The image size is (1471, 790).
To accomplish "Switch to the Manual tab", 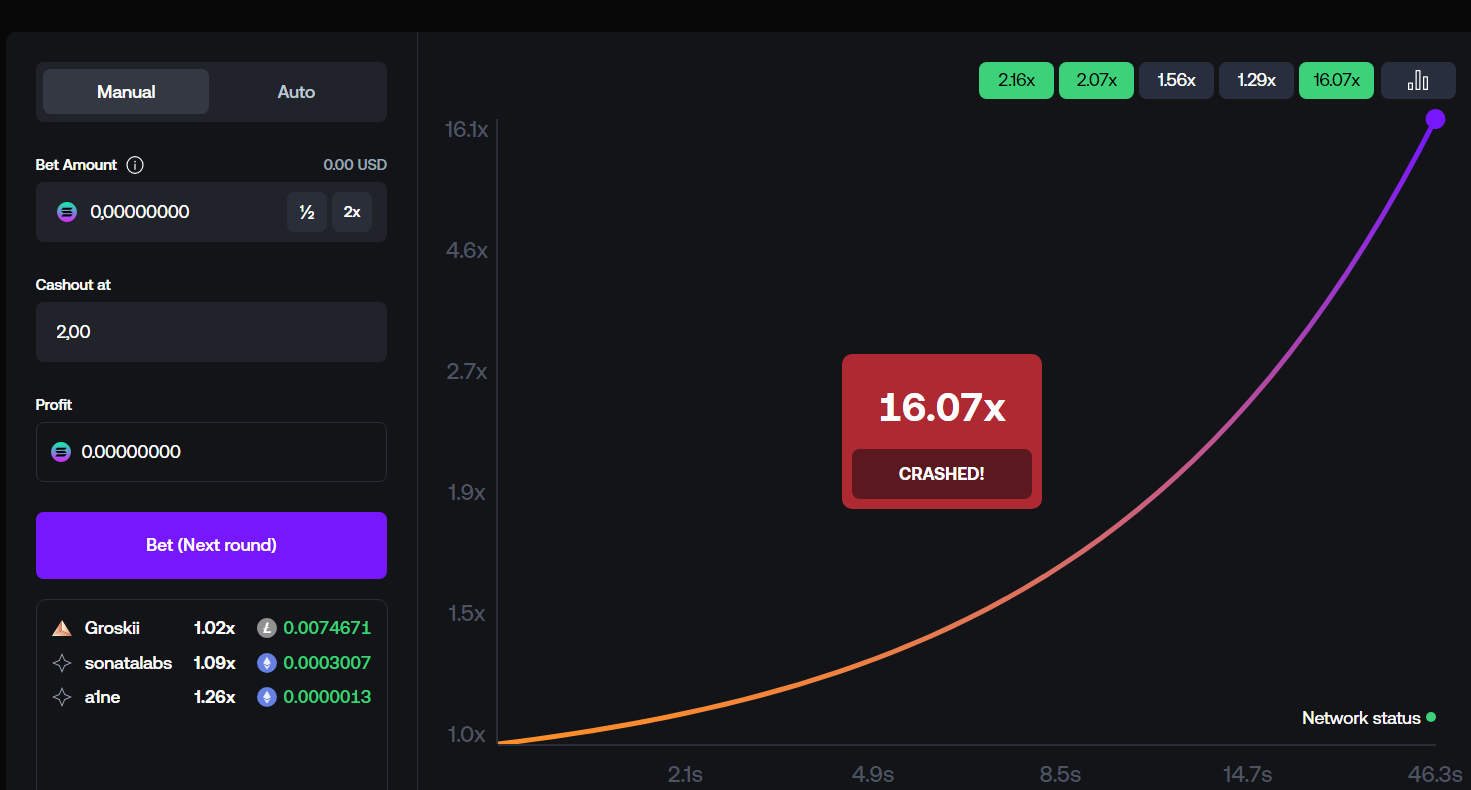I will 126,92.
